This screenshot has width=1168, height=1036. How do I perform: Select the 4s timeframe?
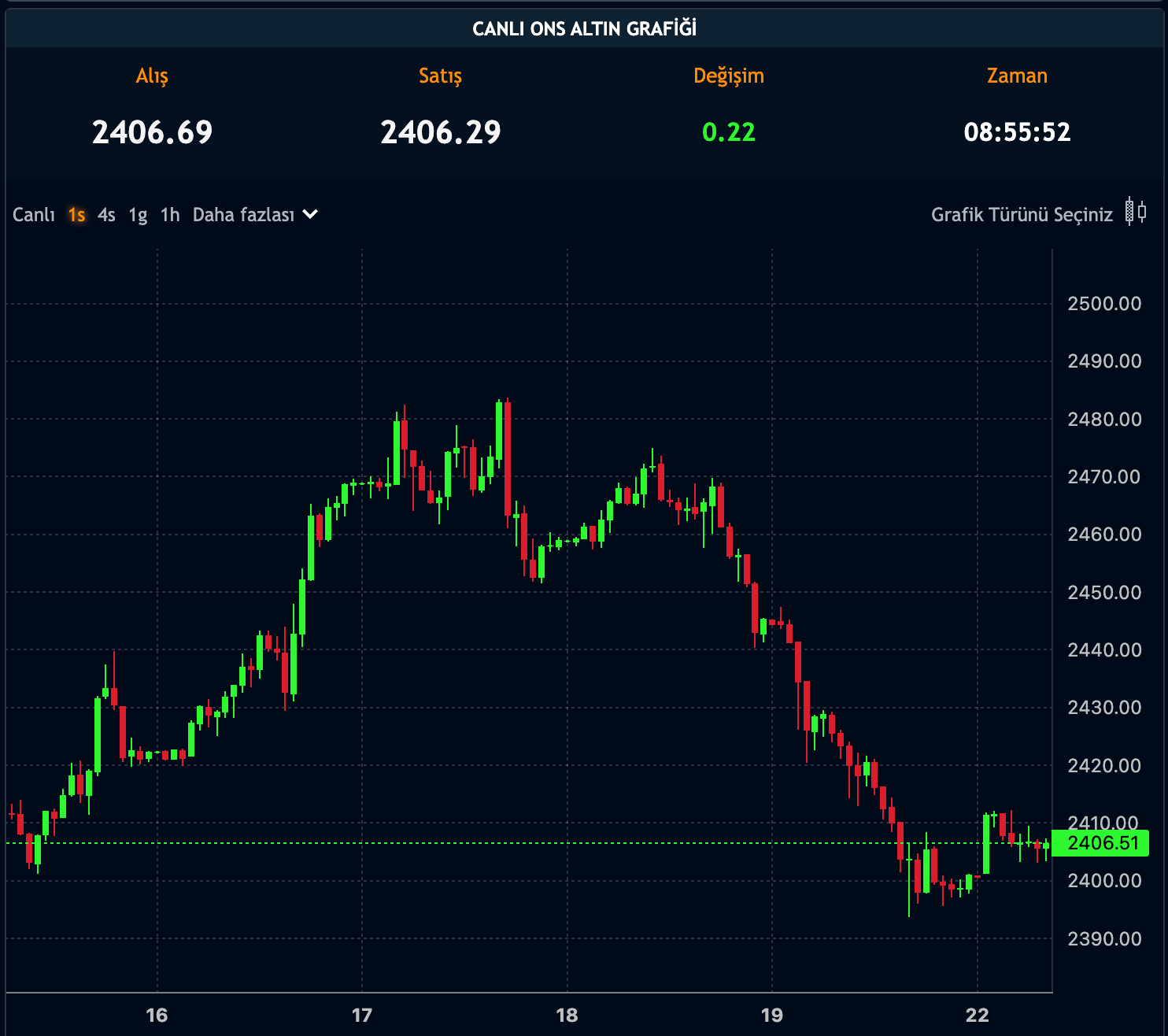click(x=106, y=215)
